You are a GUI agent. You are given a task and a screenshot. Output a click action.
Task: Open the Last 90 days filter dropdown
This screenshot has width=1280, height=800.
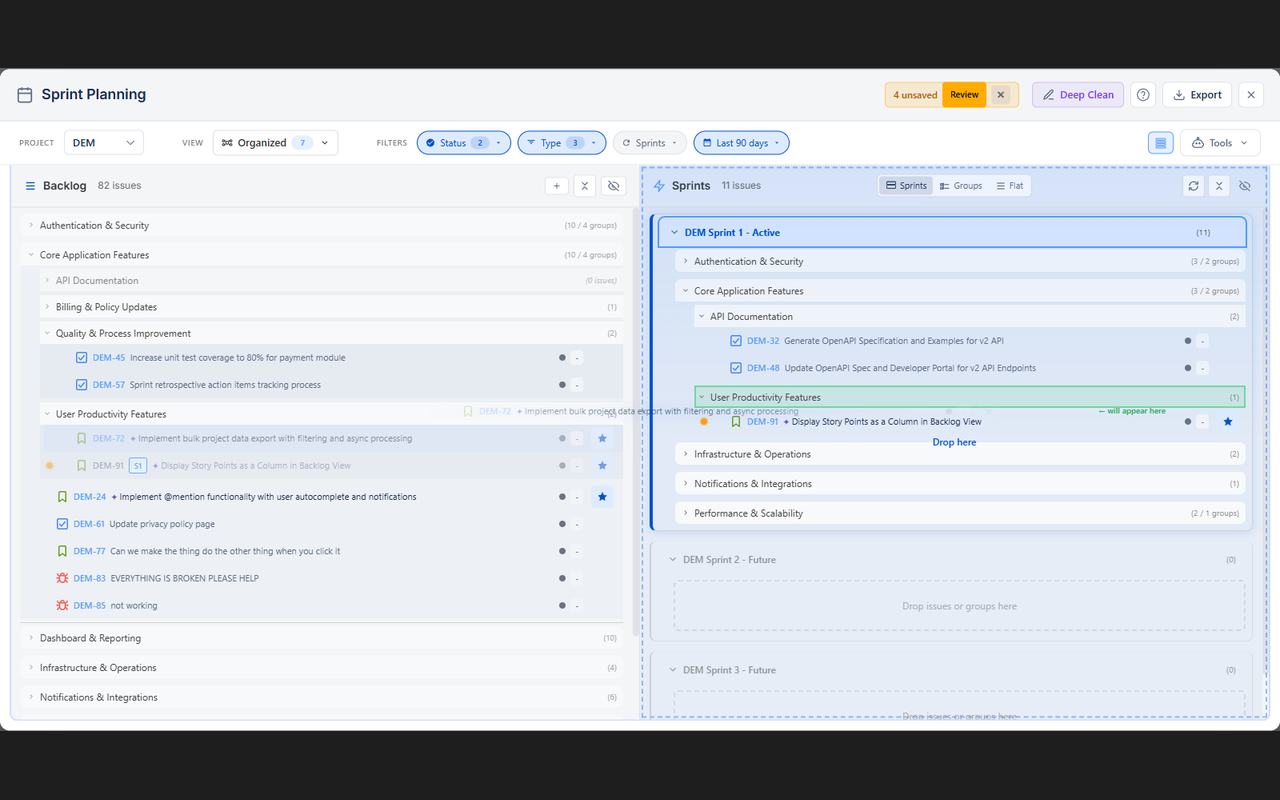click(741, 142)
